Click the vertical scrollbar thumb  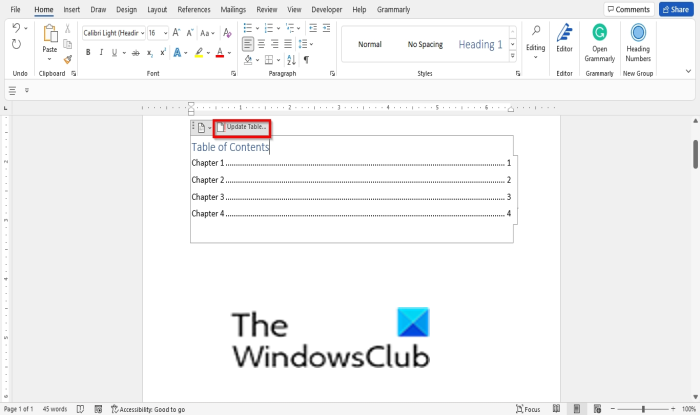click(695, 154)
